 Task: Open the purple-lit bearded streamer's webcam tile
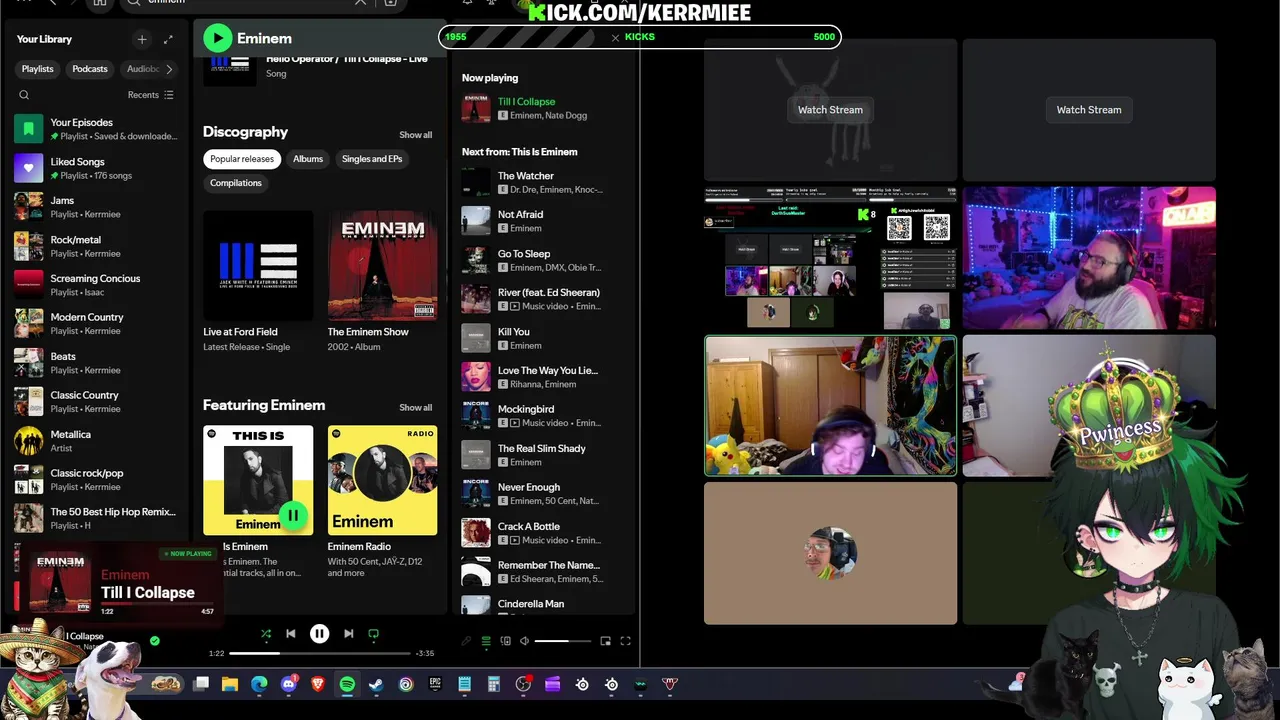(1089, 258)
